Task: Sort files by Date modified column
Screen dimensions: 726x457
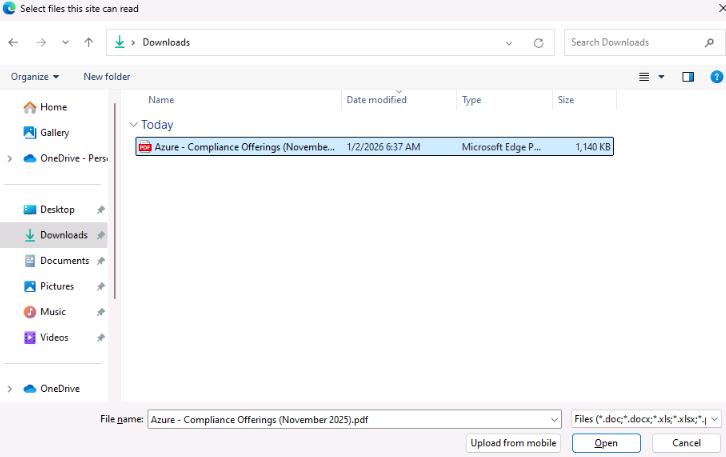Action: click(x=376, y=100)
